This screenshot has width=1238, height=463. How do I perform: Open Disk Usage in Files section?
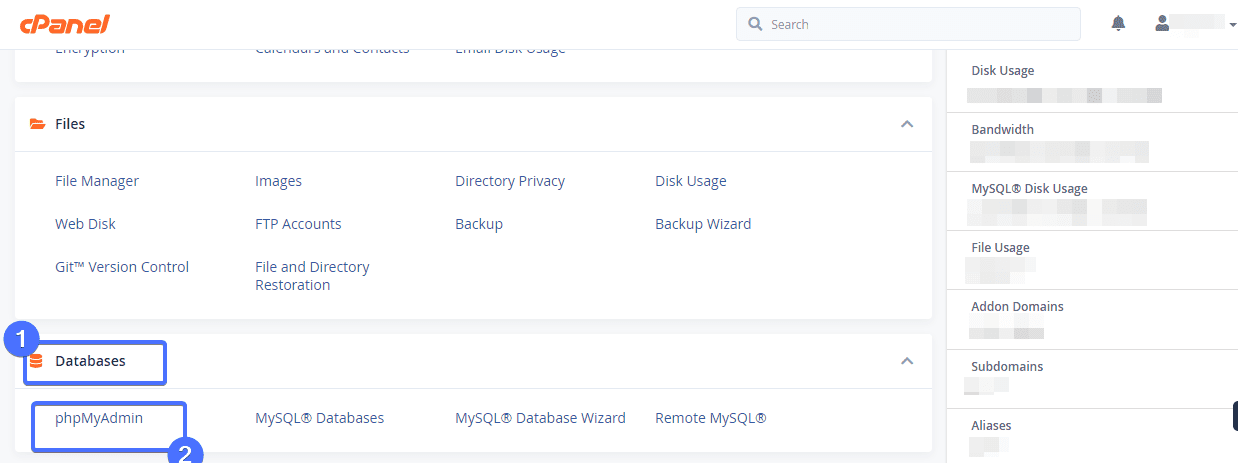tap(691, 181)
